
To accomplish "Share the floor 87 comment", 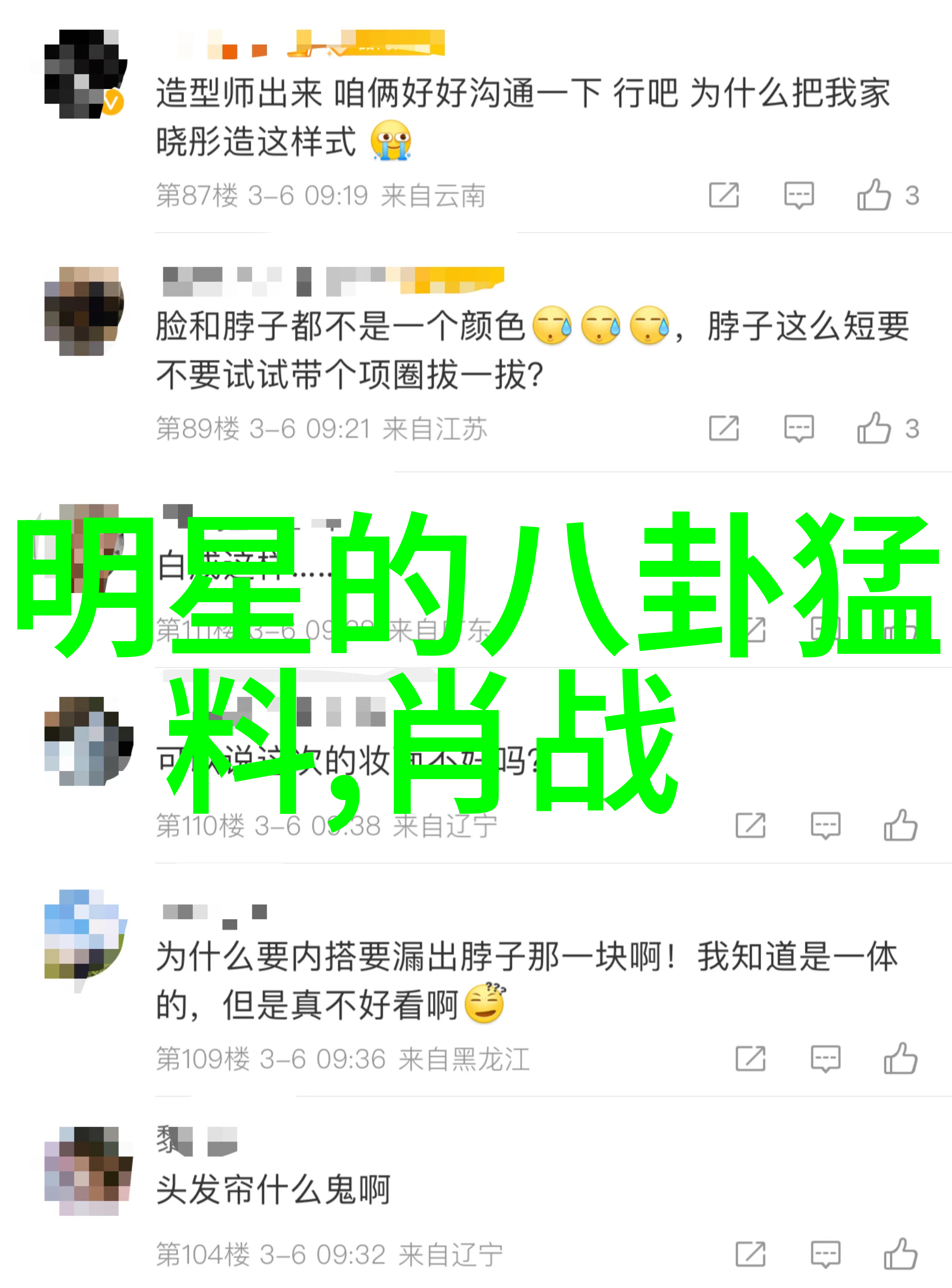I will 724,195.
